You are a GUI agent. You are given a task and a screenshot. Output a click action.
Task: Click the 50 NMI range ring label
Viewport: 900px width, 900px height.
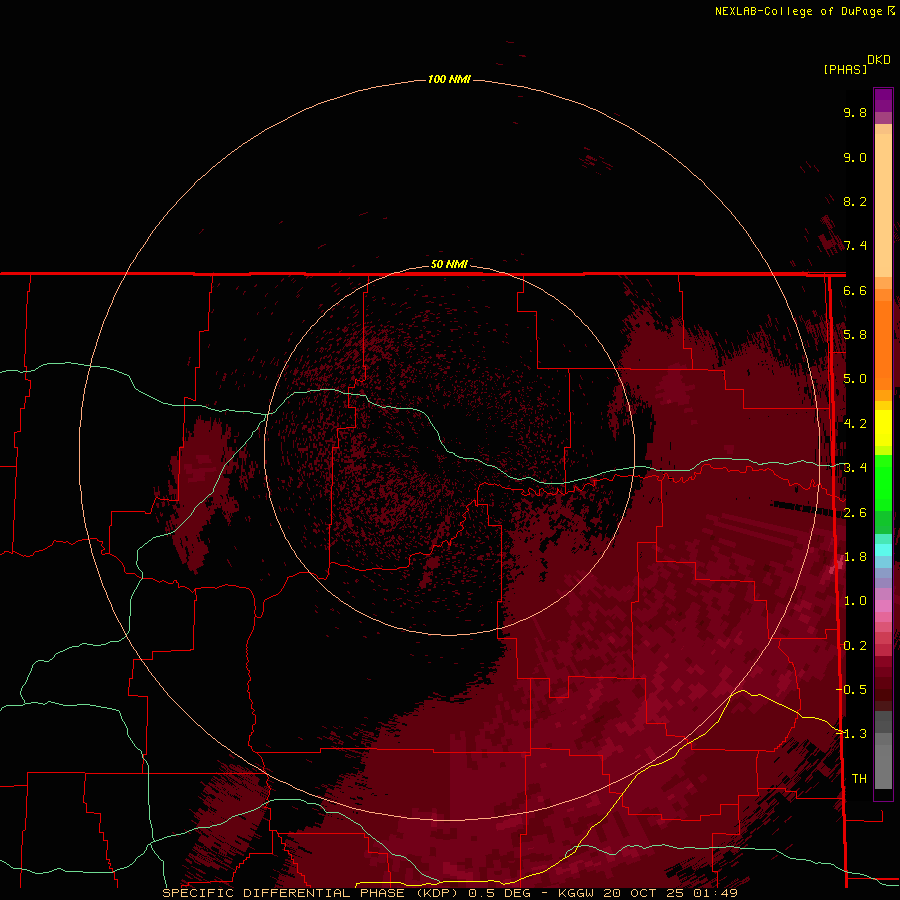(449, 264)
